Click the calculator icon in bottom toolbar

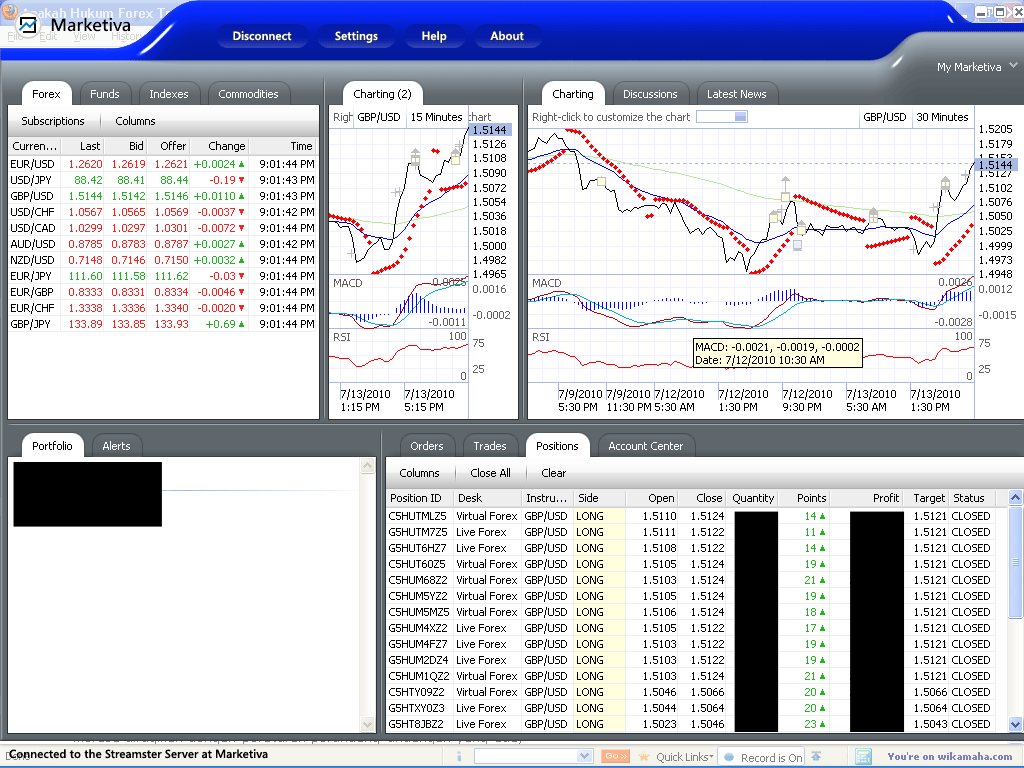tap(863, 756)
